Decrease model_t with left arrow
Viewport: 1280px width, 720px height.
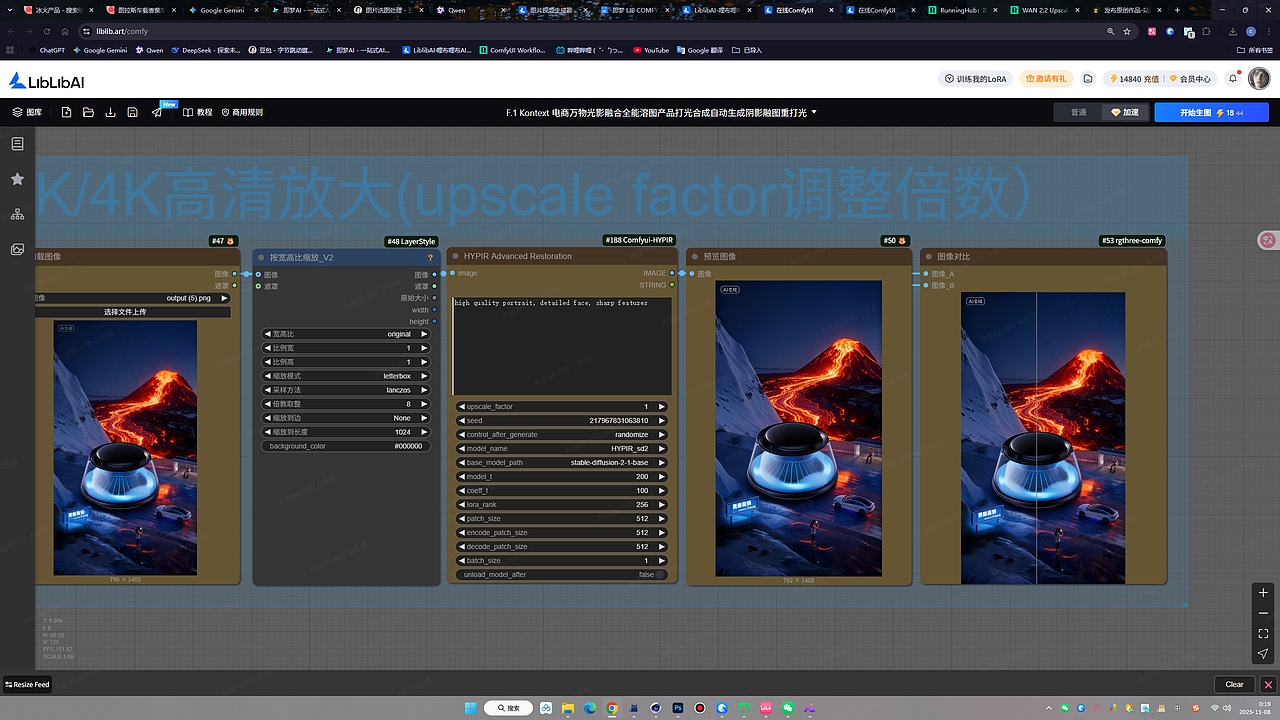pyautogui.click(x=461, y=477)
